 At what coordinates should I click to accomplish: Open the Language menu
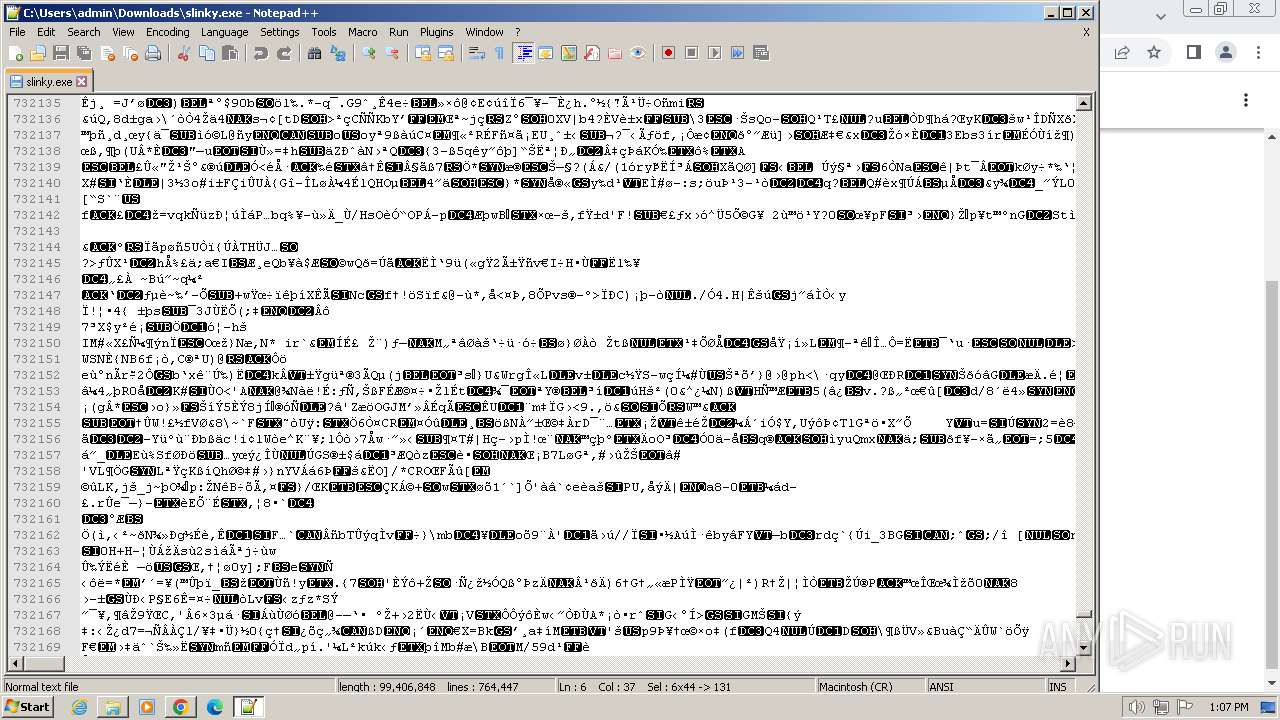tap(224, 32)
